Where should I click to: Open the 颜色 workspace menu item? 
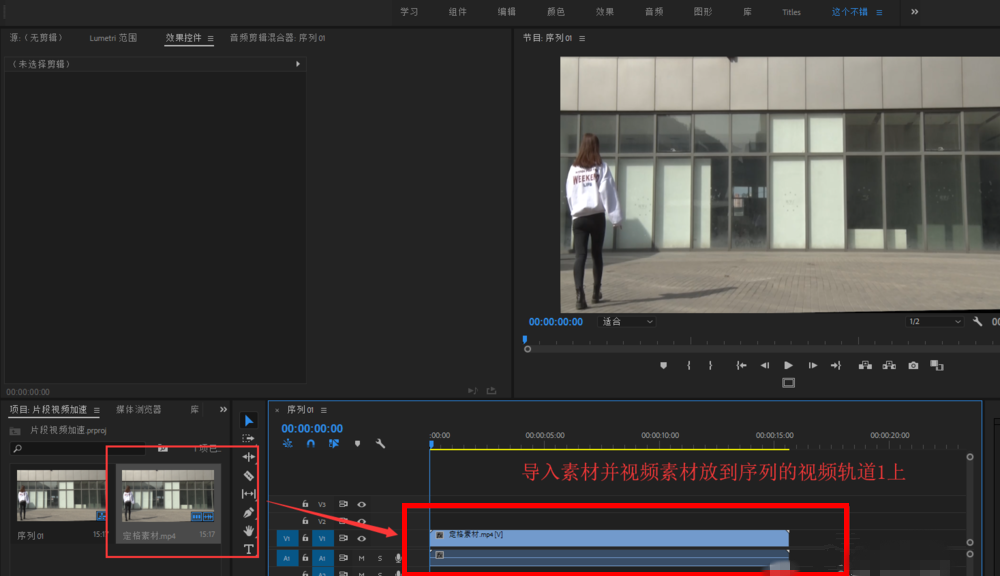tap(555, 13)
